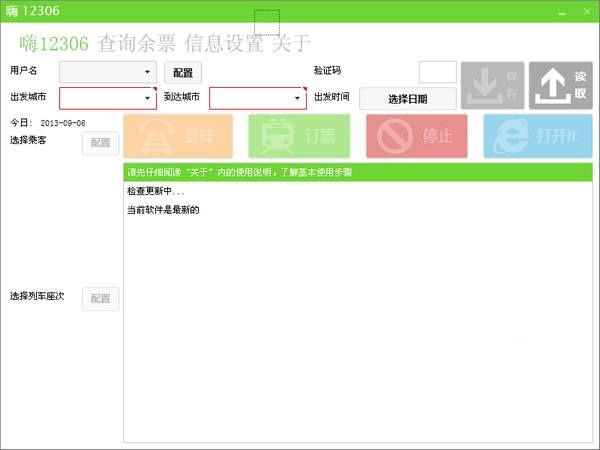Open the 关于 about tab
The image size is (600, 450).
[x=291, y=43]
